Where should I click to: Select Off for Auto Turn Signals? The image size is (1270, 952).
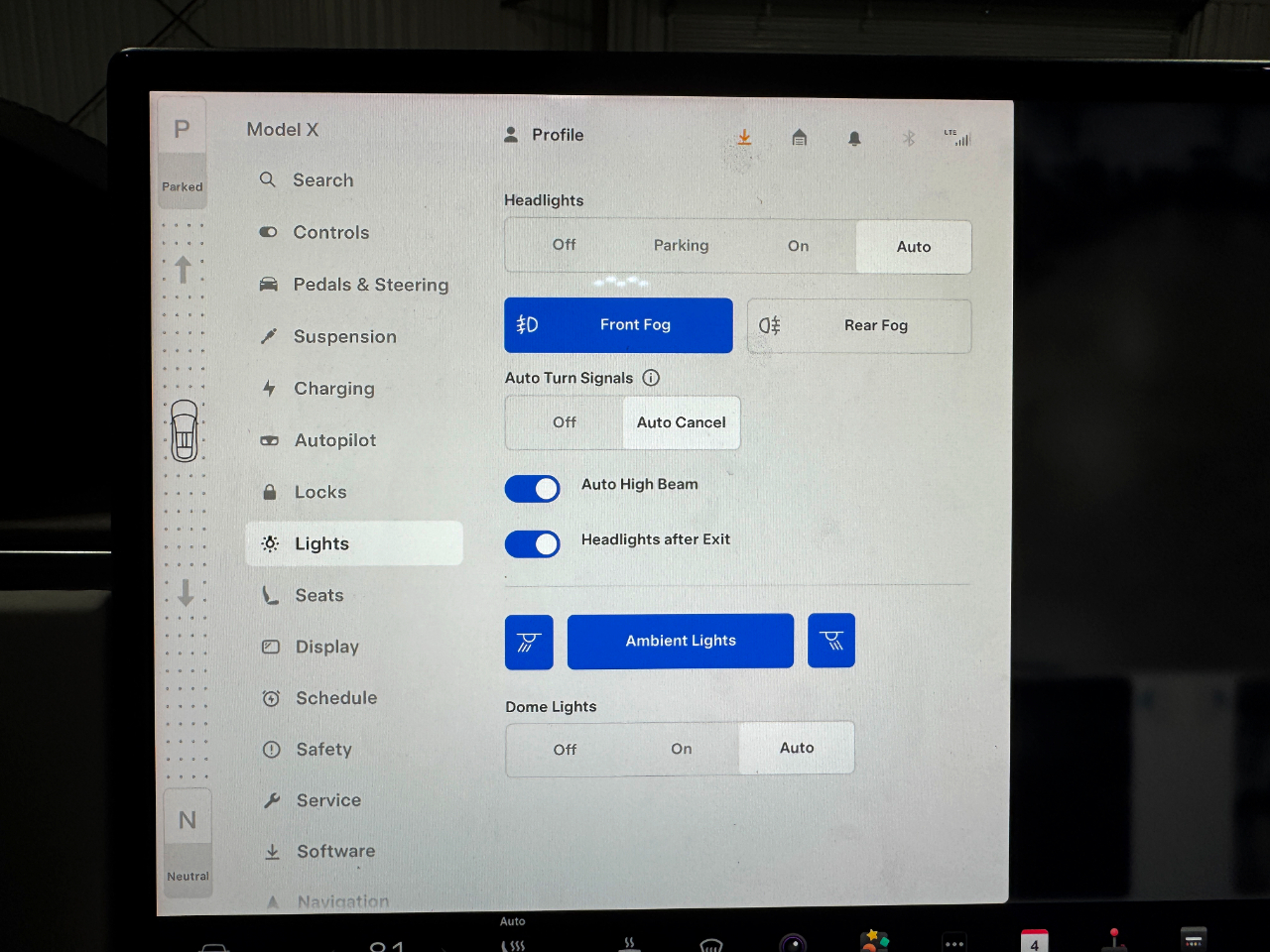coord(565,422)
